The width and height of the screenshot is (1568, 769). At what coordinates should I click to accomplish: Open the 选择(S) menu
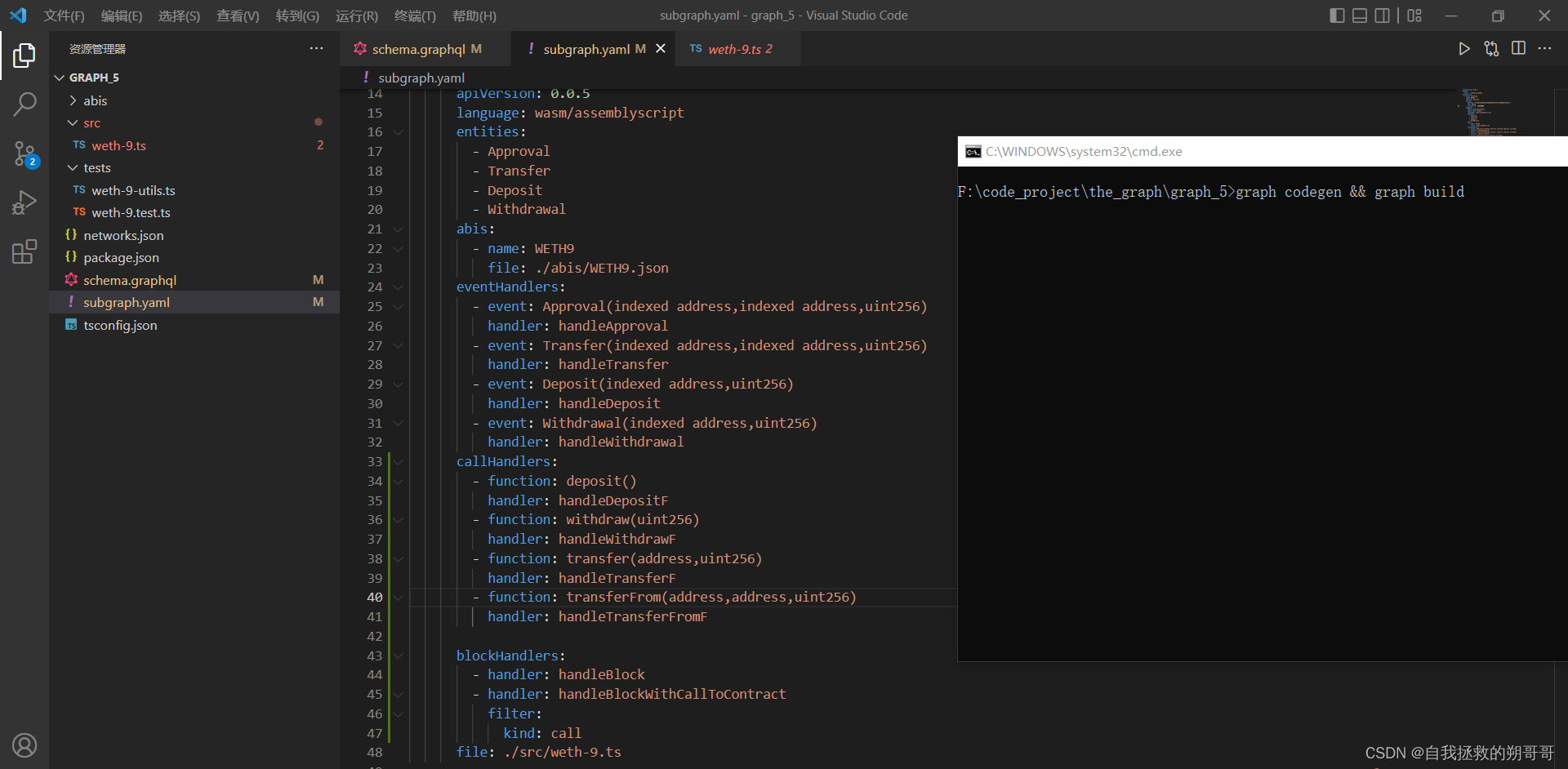point(179,16)
